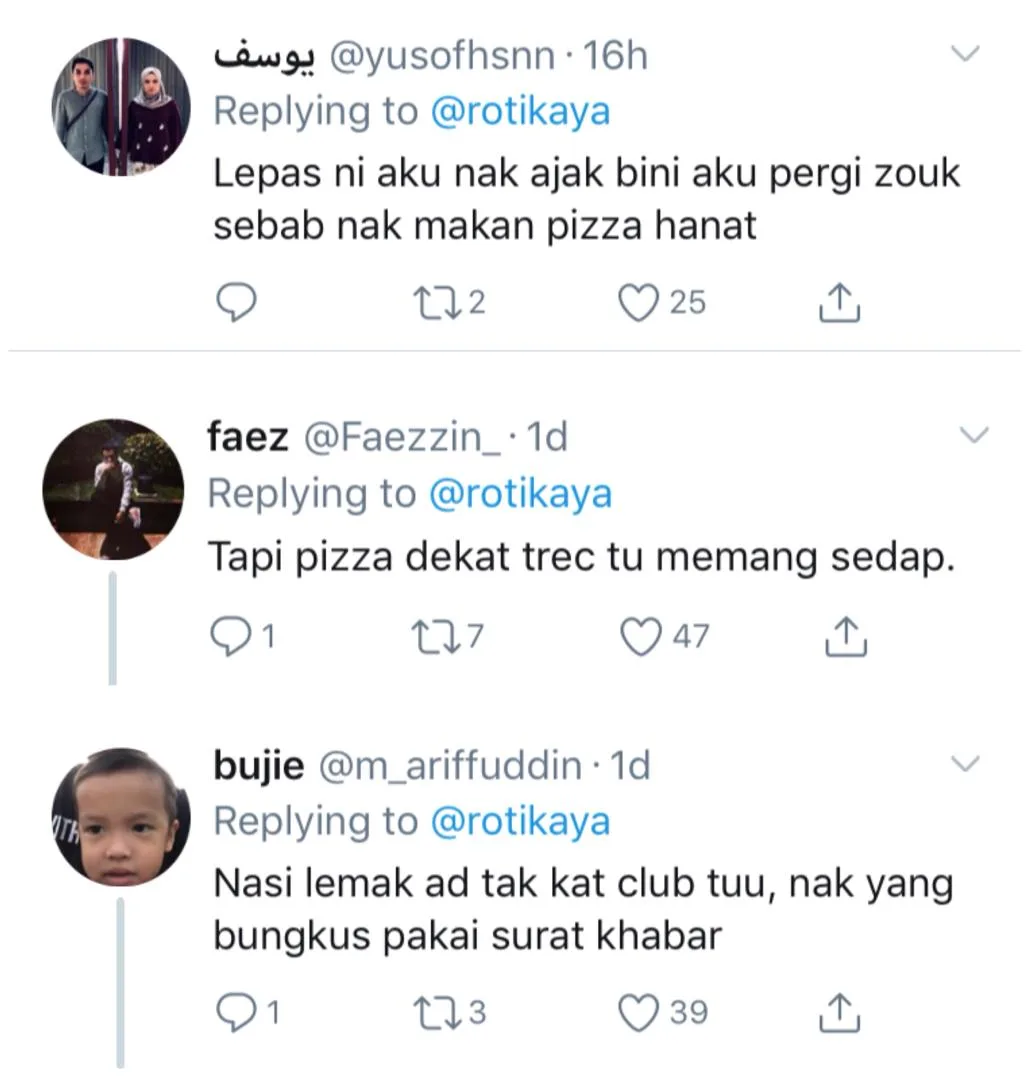Expand the more menu on faez's tweet
Screen dimensions: 1029x1080
coord(974,435)
